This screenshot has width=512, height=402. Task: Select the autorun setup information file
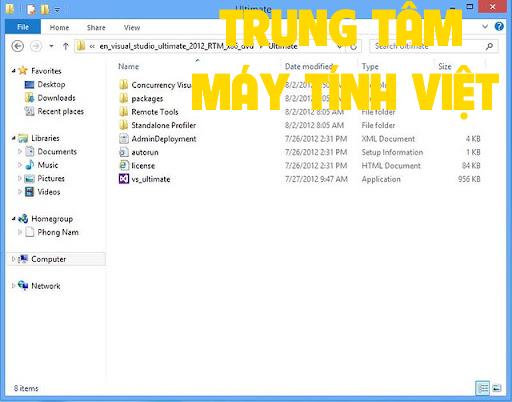click(145, 152)
